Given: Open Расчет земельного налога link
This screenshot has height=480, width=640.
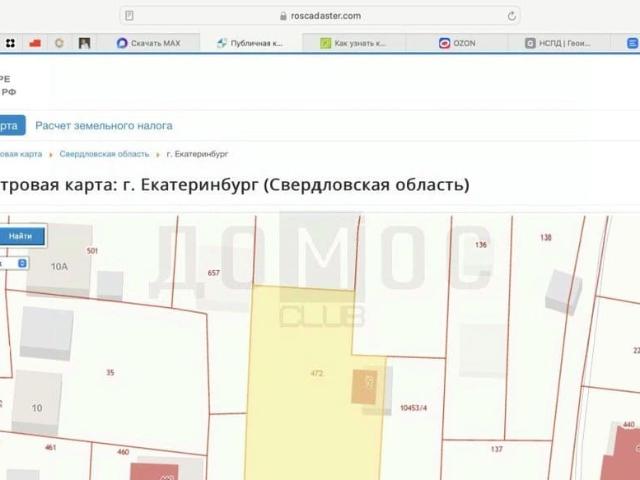Looking at the screenshot, I should tap(104, 126).
